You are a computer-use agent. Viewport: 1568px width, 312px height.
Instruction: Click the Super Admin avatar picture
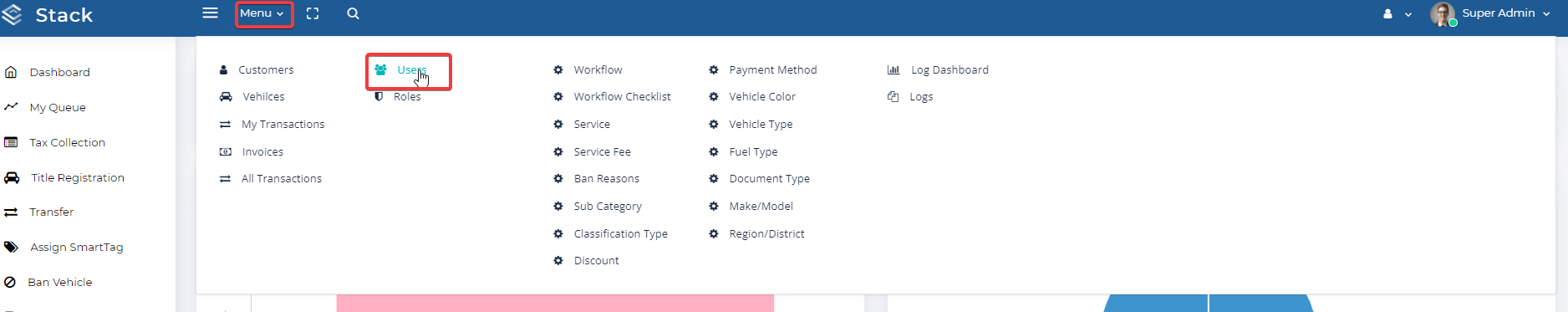pyautogui.click(x=1443, y=14)
